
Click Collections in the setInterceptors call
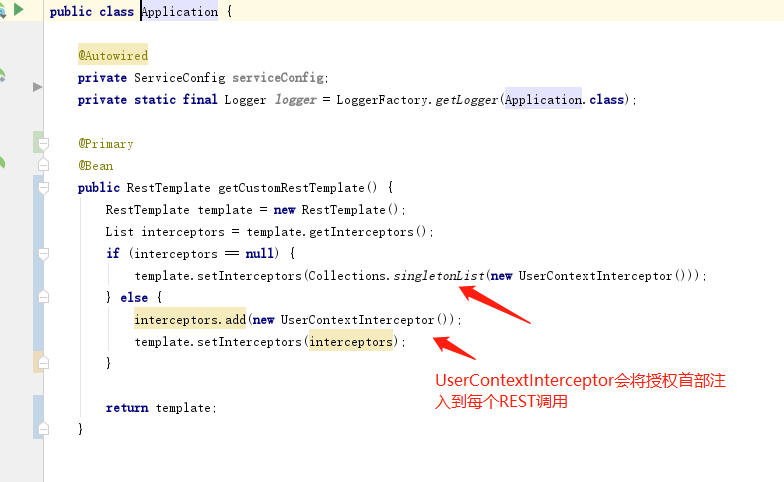[348, 276]
